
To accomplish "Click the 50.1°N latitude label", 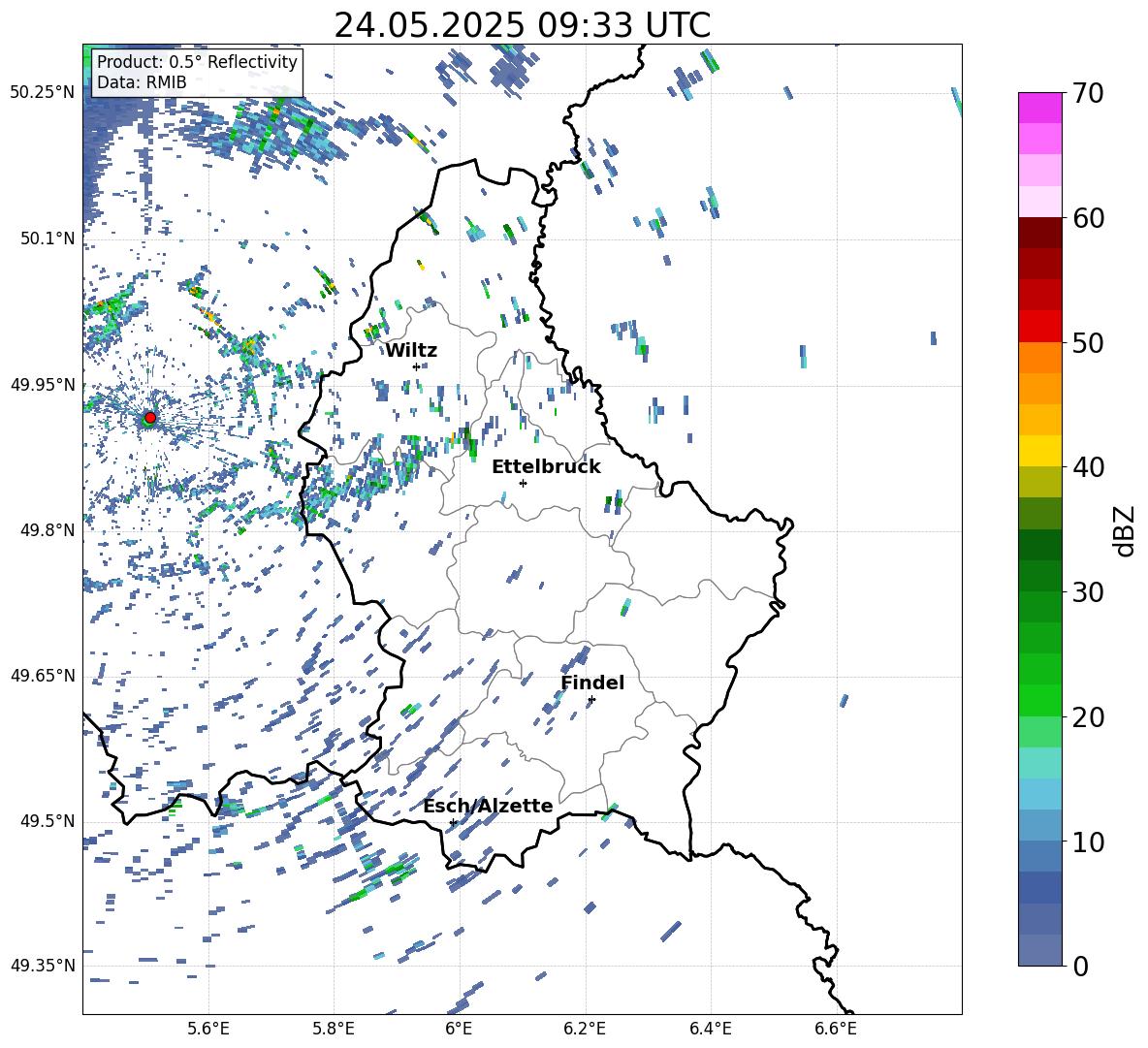I will coord(48,238).
